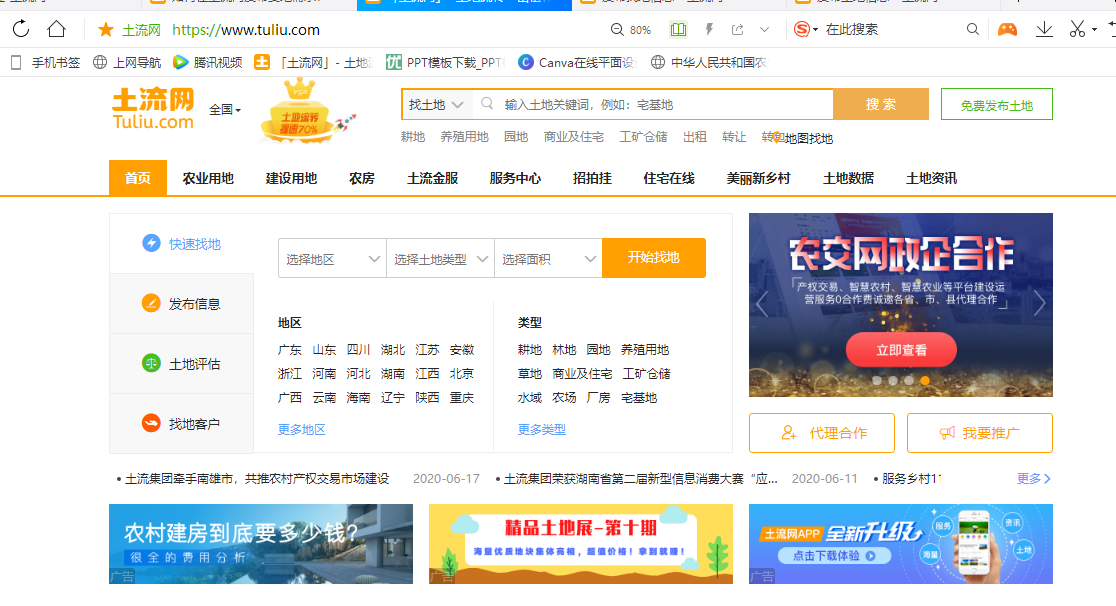Click the browser download arrow icon
This screenshot has width=1116, height=606.
click(x=1044, y=29)
